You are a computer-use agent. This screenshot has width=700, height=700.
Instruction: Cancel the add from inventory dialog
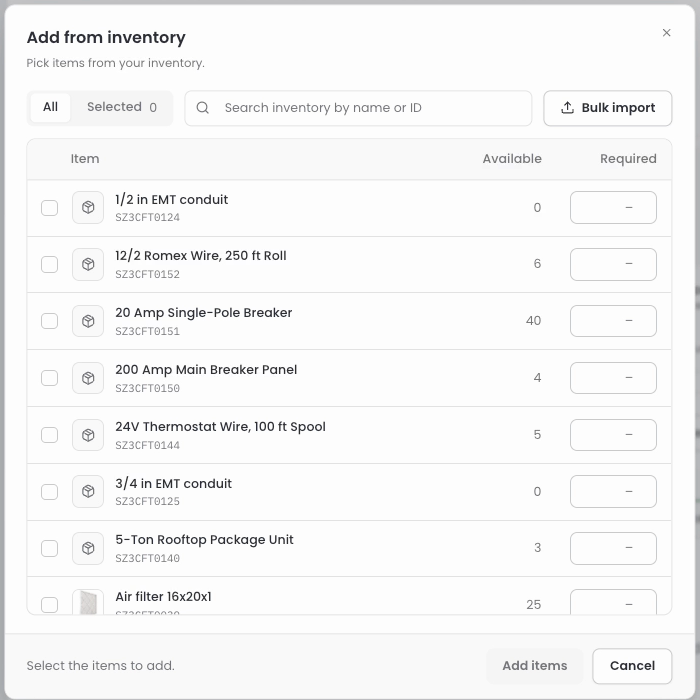tap(632, 666)
